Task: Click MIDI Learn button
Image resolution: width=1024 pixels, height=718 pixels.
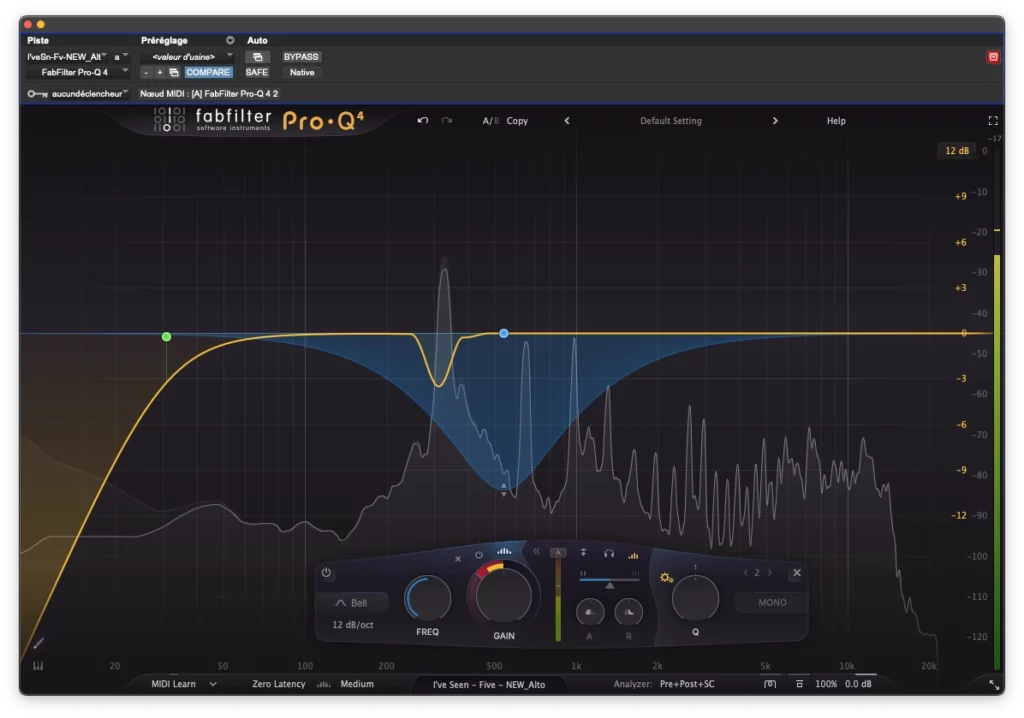Action: click(173, 684)
